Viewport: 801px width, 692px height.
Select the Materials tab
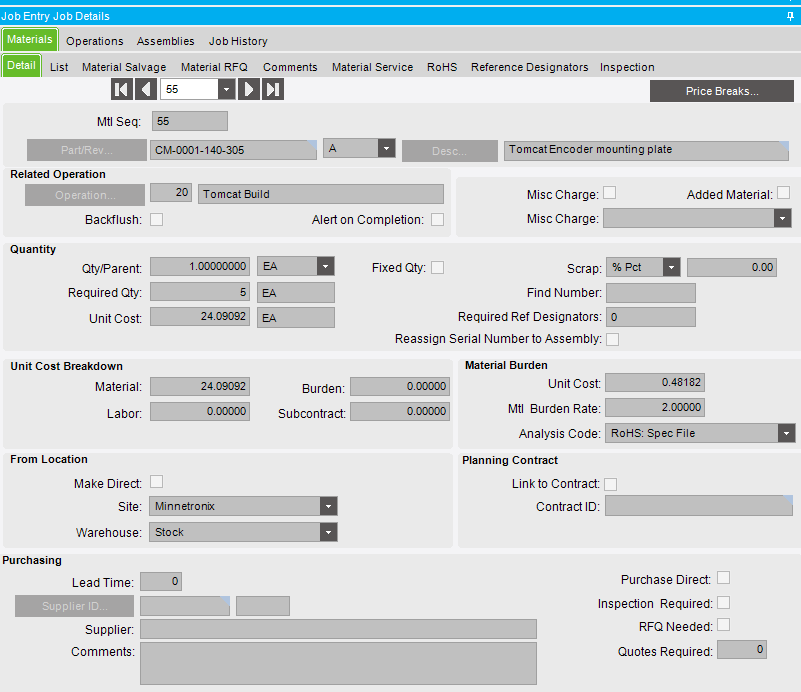[30, 39]
